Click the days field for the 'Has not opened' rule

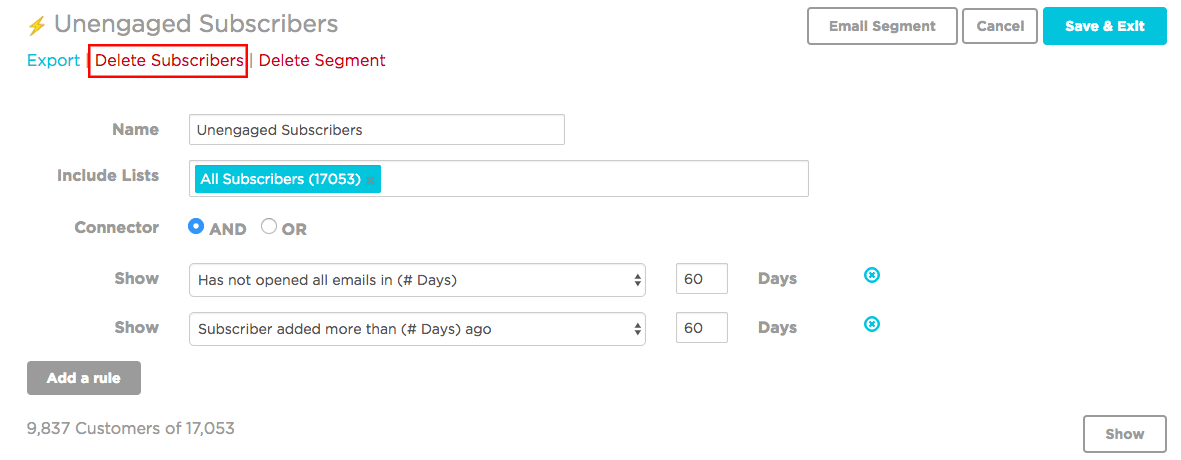tap(701, 279)
